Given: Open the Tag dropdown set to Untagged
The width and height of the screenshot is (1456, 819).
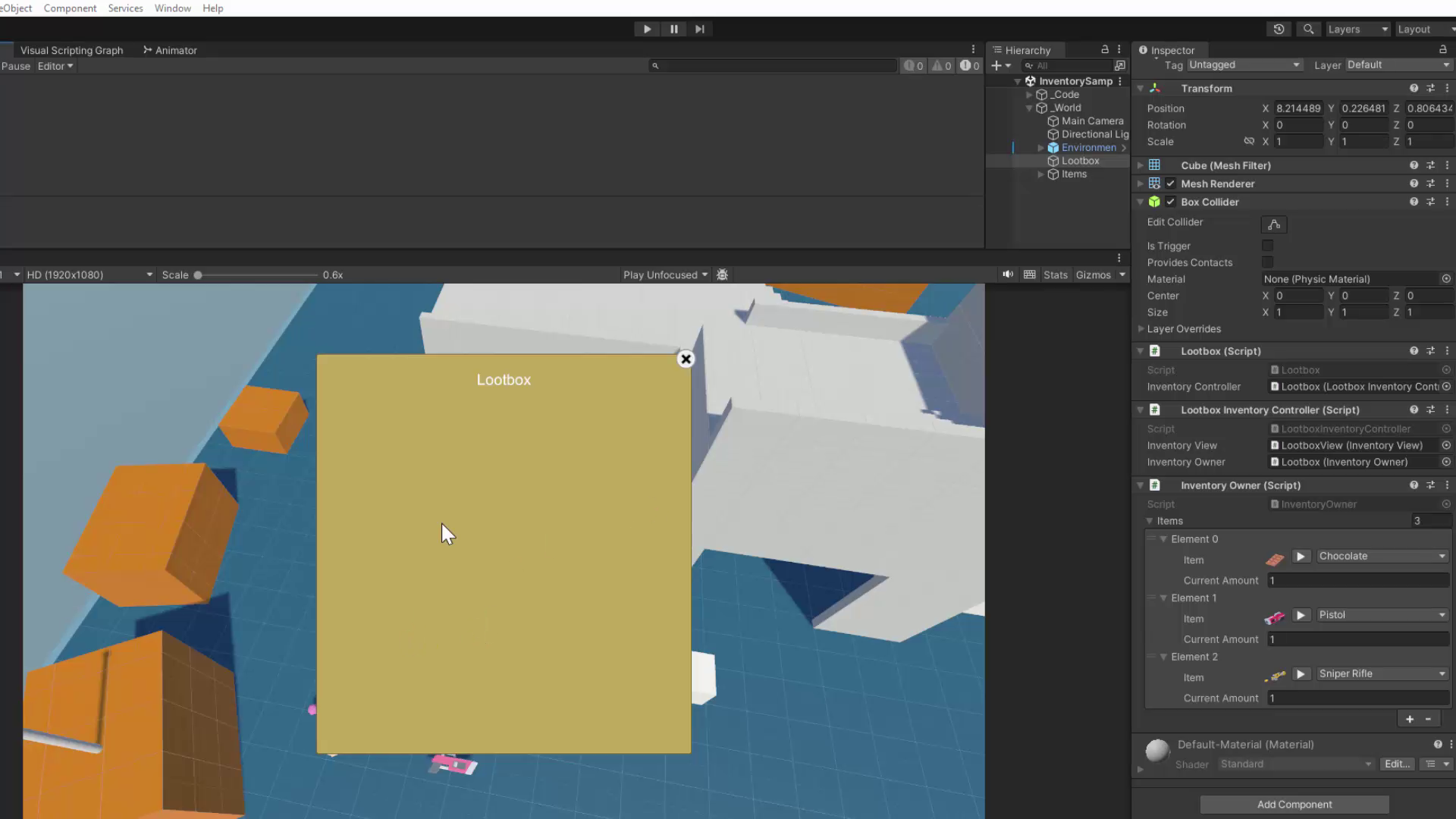Looking at the screenshot, I should tap(1244, 65).
